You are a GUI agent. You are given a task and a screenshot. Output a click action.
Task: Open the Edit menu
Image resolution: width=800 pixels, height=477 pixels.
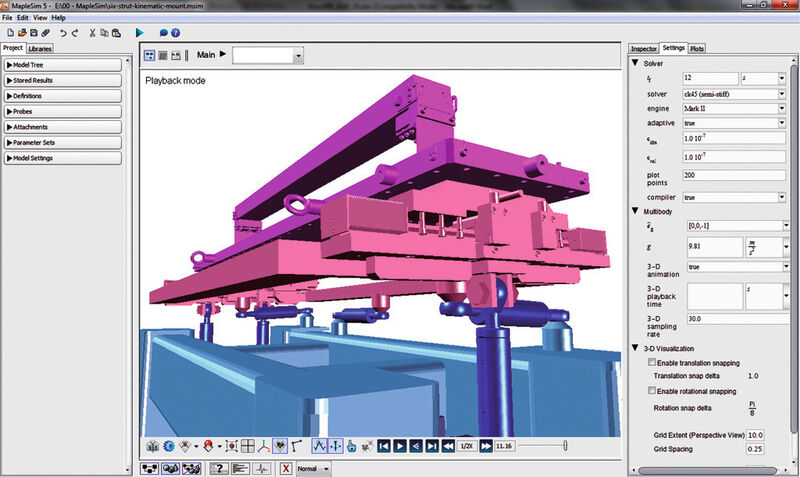tap(22, 18)
